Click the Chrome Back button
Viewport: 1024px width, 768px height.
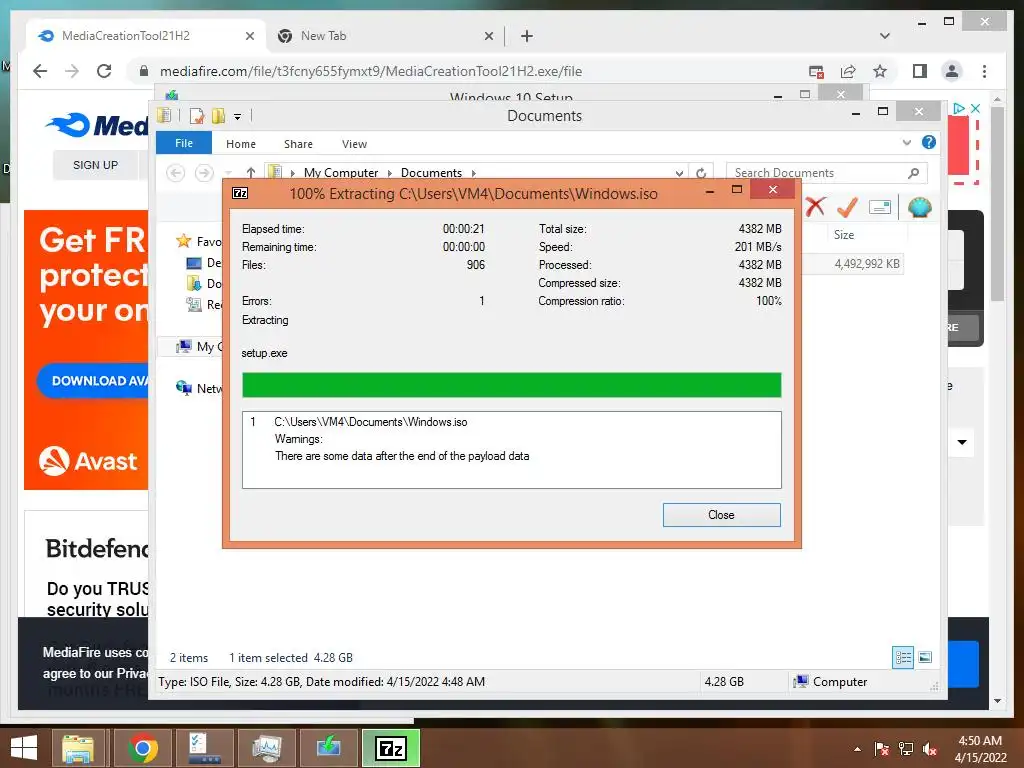coord(40,71)
